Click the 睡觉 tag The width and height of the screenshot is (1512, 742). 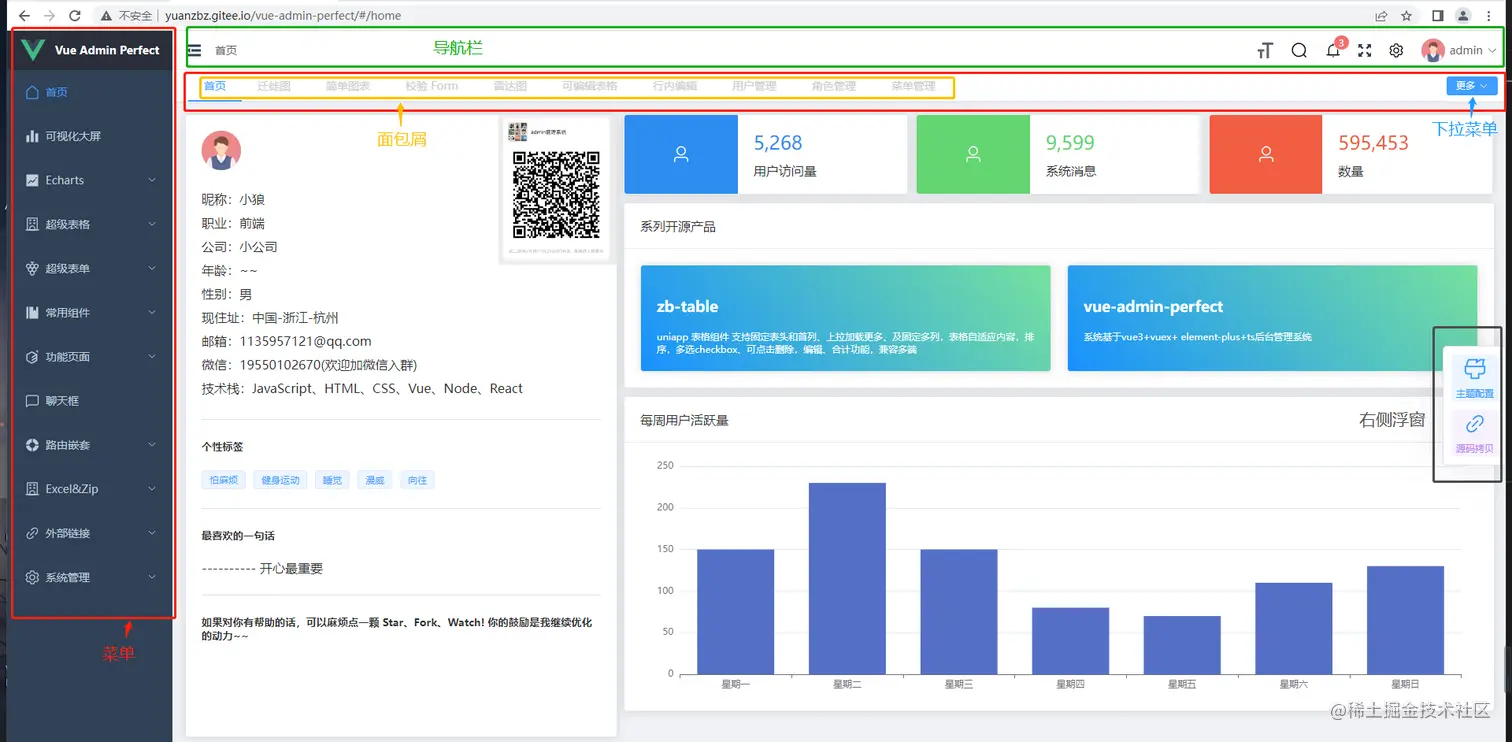tap(333, 480)
